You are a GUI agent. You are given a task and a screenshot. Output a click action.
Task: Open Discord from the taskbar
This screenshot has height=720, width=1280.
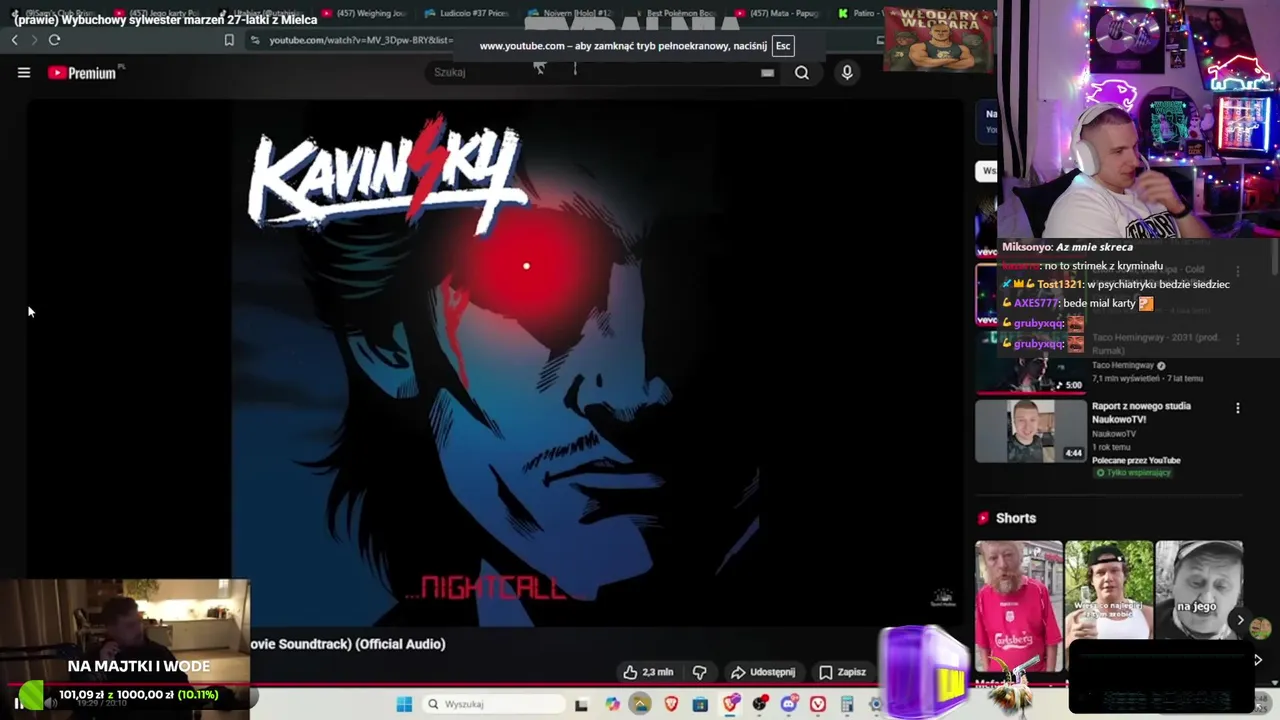tap(789, 704)
